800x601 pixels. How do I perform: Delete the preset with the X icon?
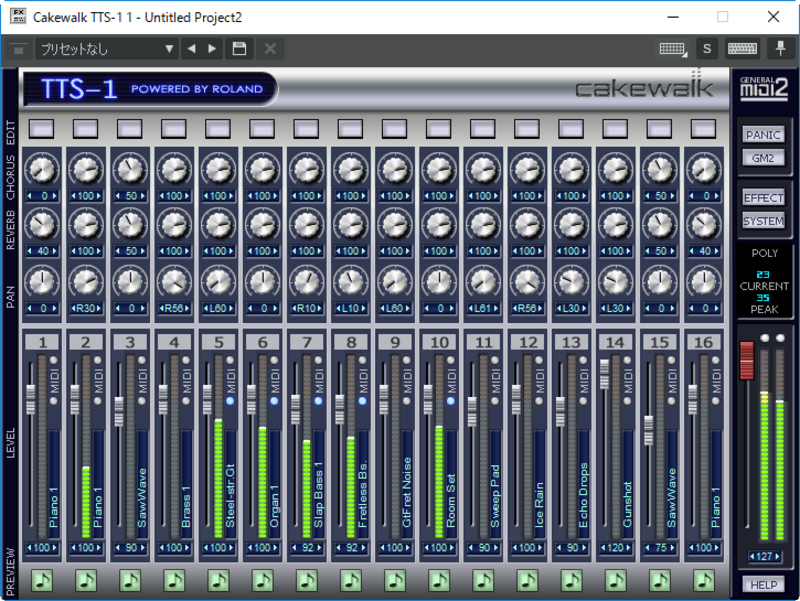tap(270, 49)
